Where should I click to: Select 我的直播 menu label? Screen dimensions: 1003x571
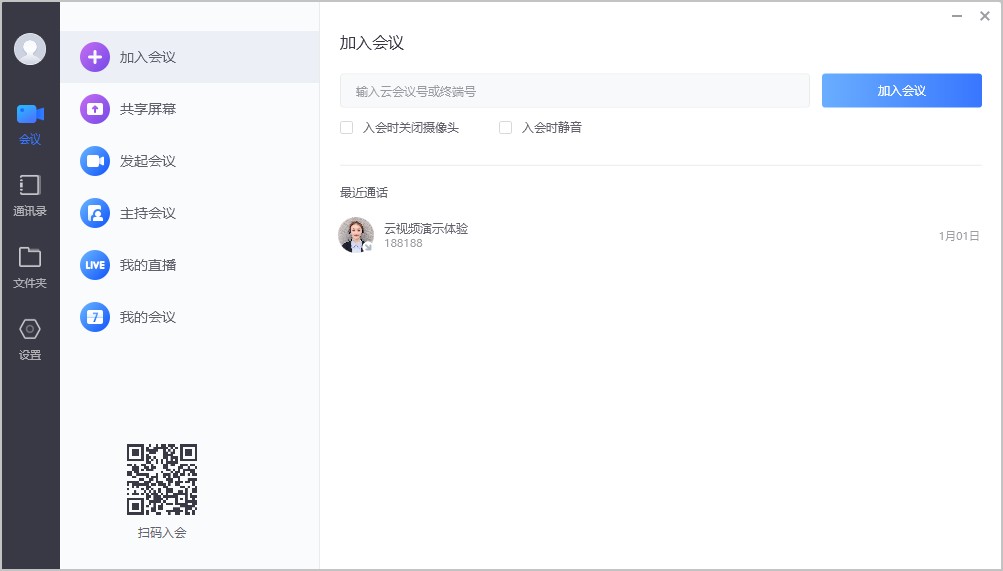[148, 265]
